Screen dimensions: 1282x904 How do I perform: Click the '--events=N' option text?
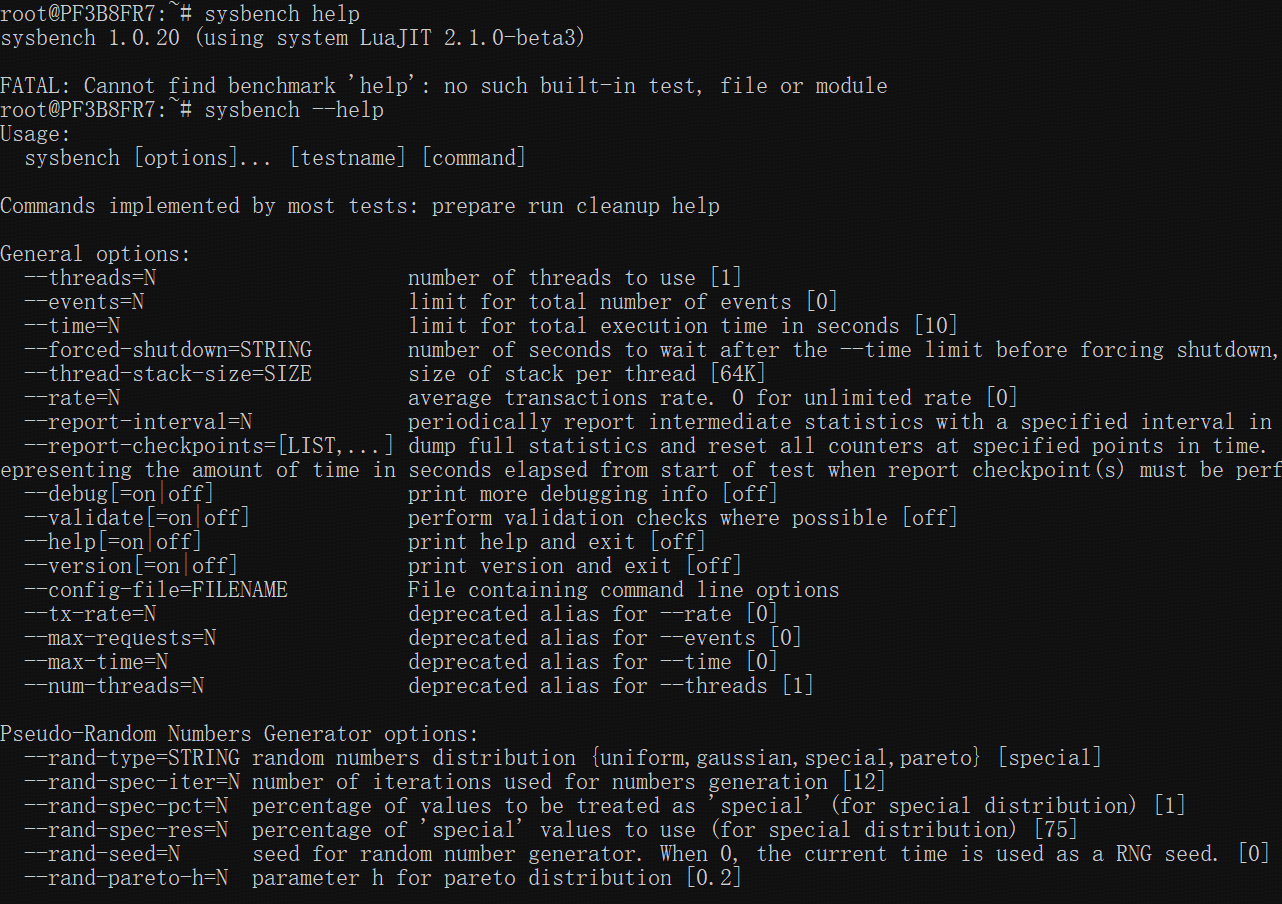point(84,302)
